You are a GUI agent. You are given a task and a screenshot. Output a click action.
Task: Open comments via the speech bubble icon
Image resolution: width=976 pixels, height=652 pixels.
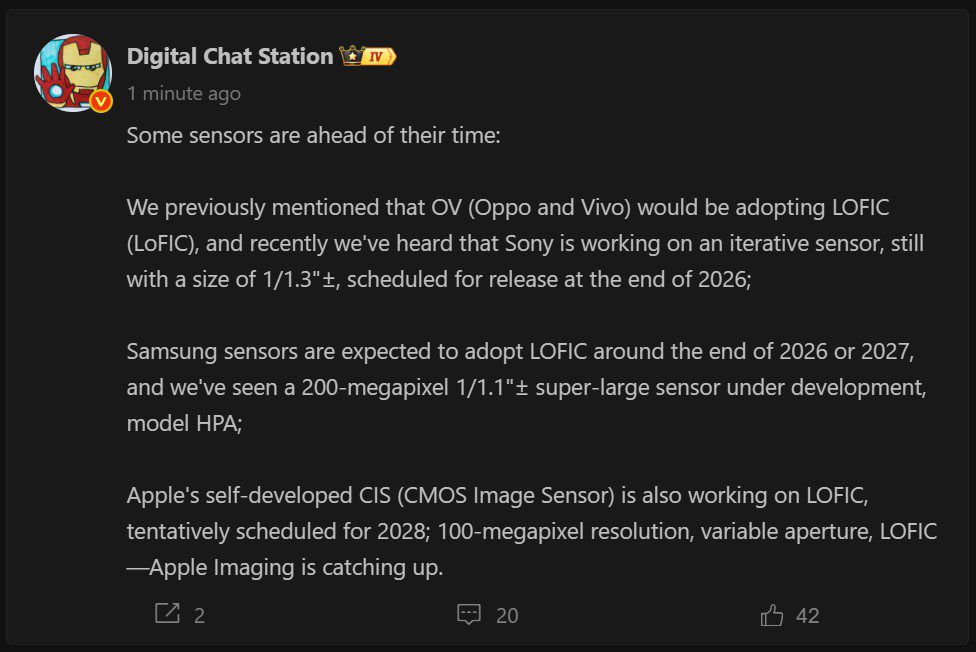coord(469,614)
